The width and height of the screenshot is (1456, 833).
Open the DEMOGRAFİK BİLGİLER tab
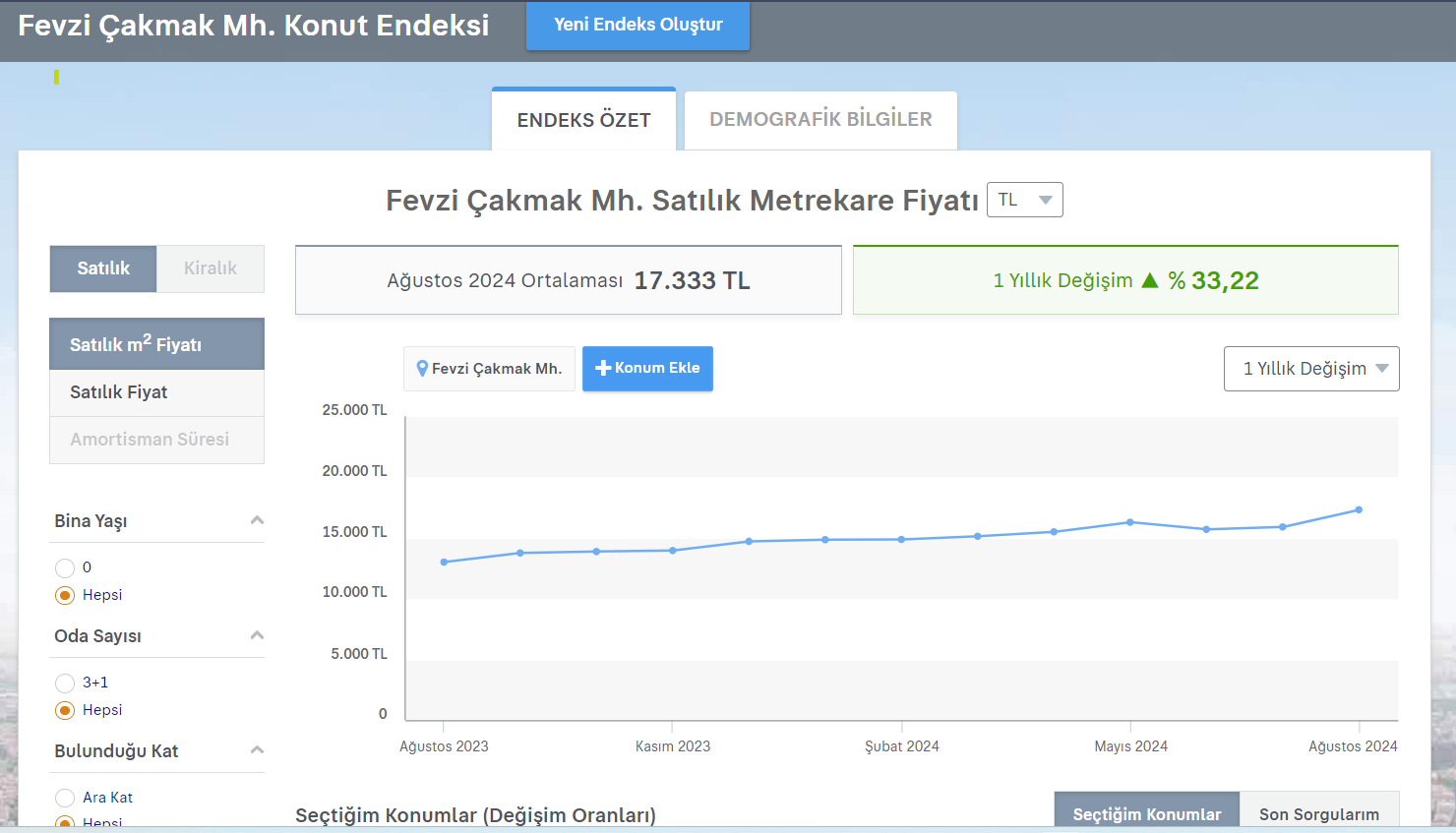[820, 120]
